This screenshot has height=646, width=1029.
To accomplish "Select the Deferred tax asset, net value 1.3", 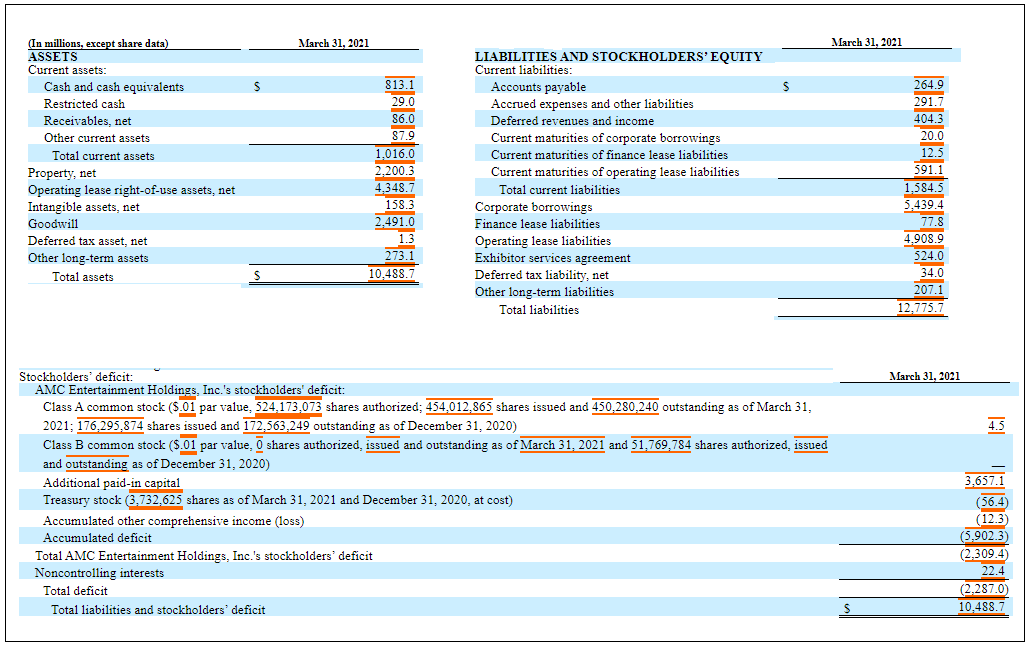I will click(x=406, y=240).
